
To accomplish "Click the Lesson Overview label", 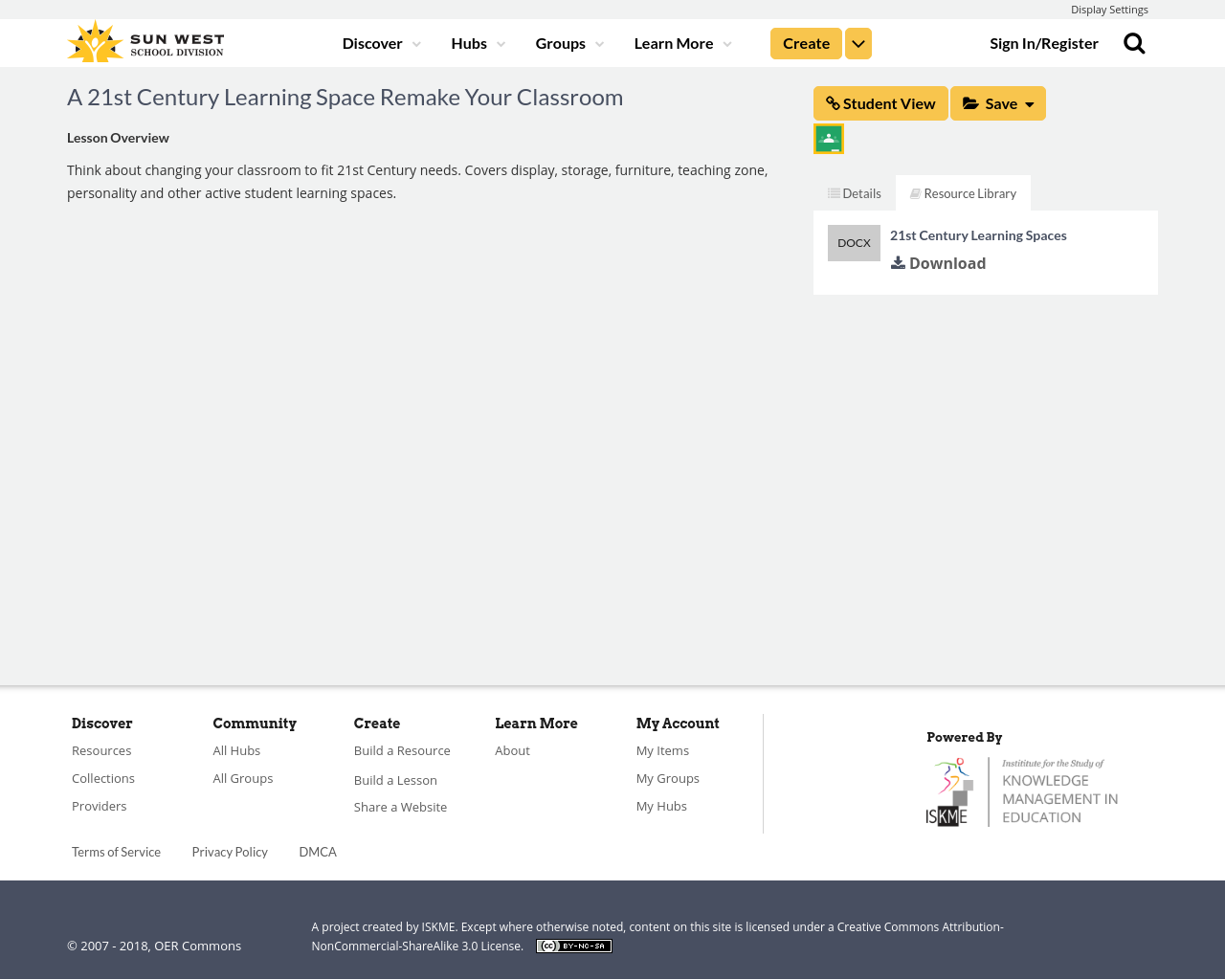I will tap(118, 138).
